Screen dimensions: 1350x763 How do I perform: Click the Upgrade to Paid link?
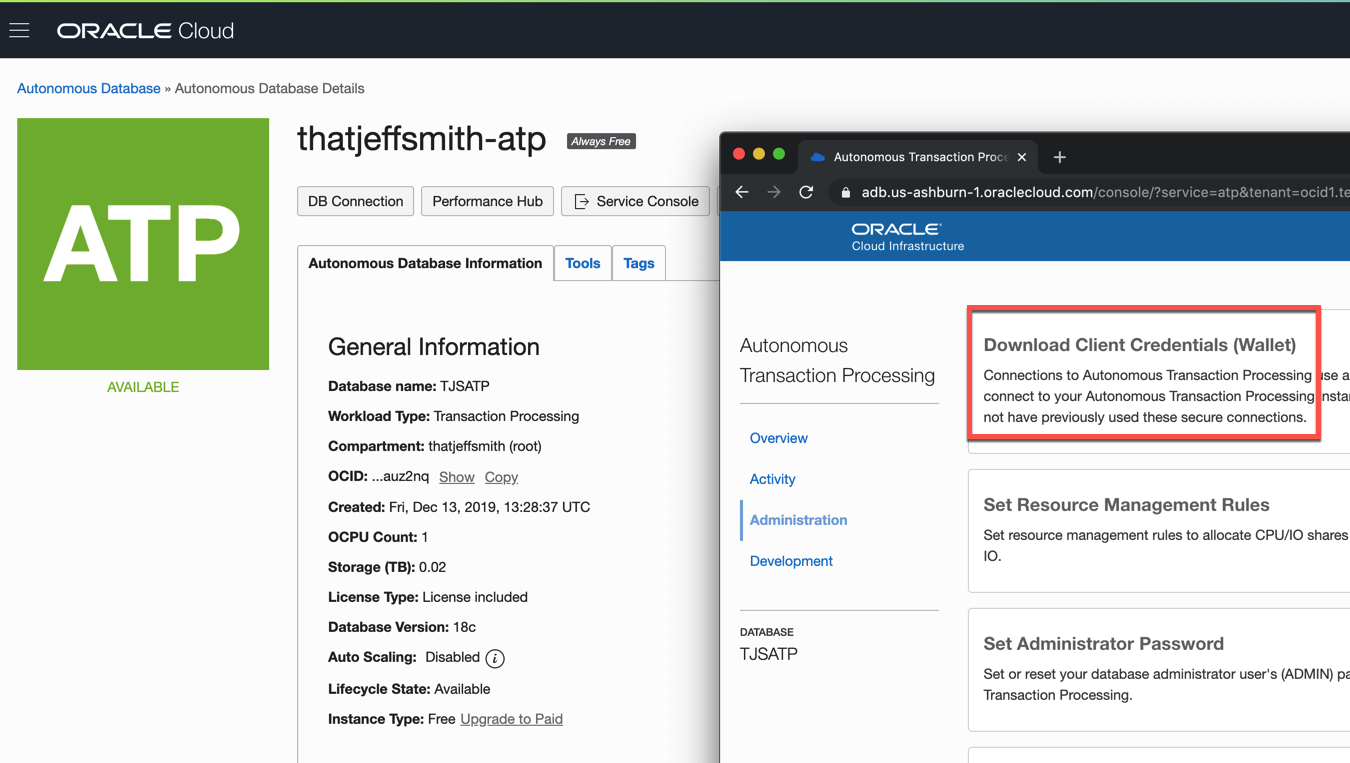512,719
